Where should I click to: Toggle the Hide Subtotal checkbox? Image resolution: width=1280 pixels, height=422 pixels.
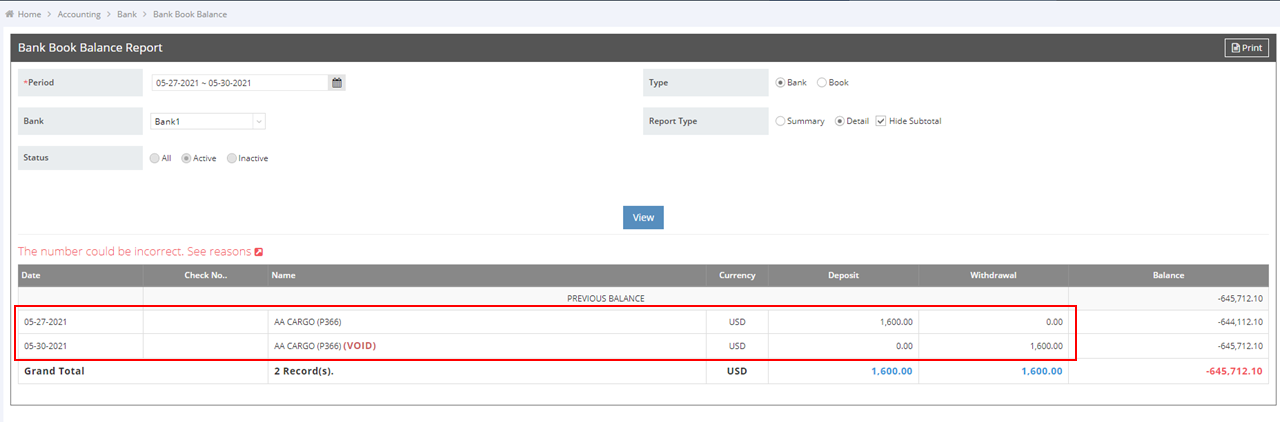[x=881, y=121]
